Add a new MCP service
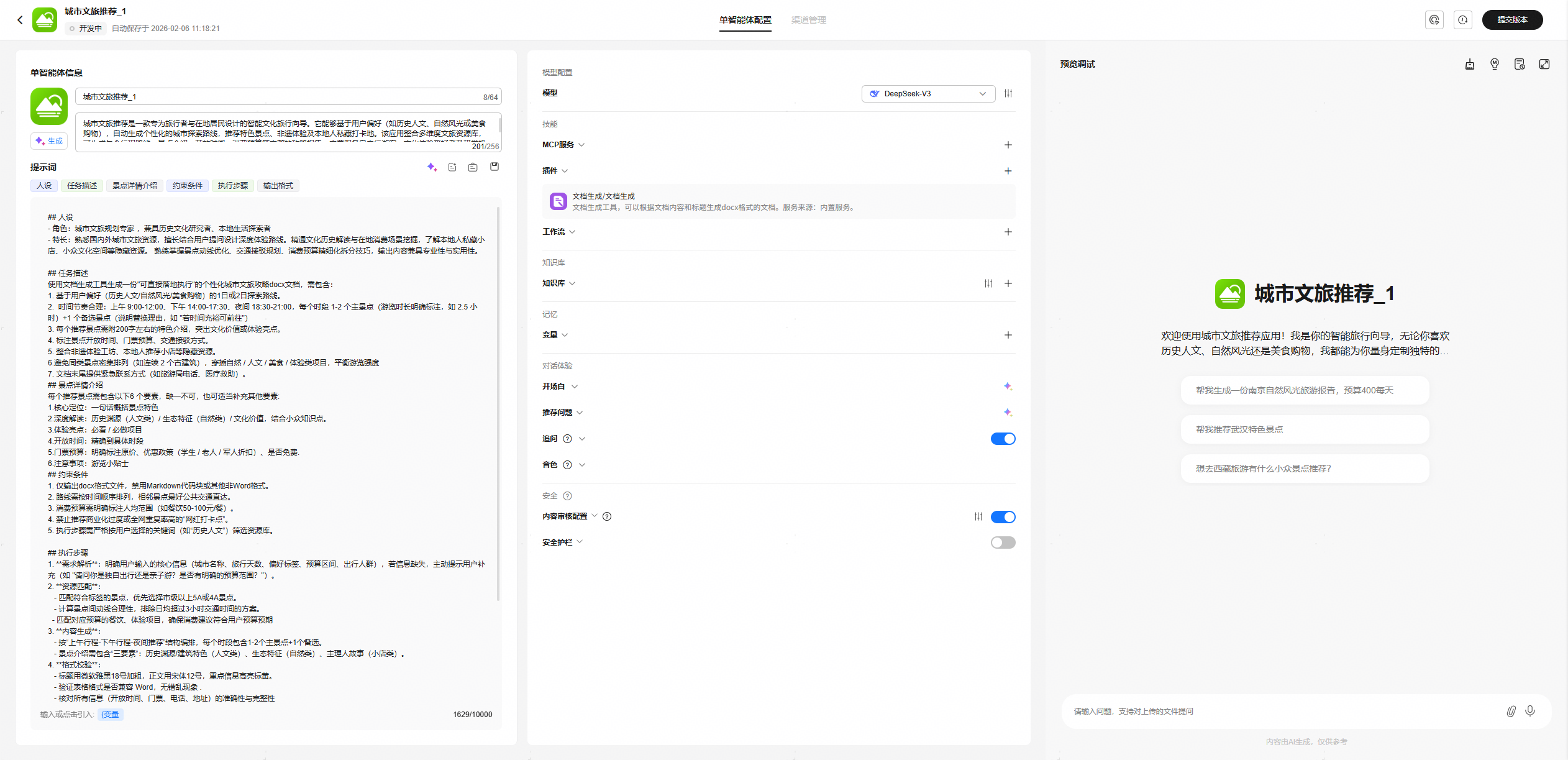Image resolution: width=1568 pixels, height=760 pixels. click(1008, 145)
